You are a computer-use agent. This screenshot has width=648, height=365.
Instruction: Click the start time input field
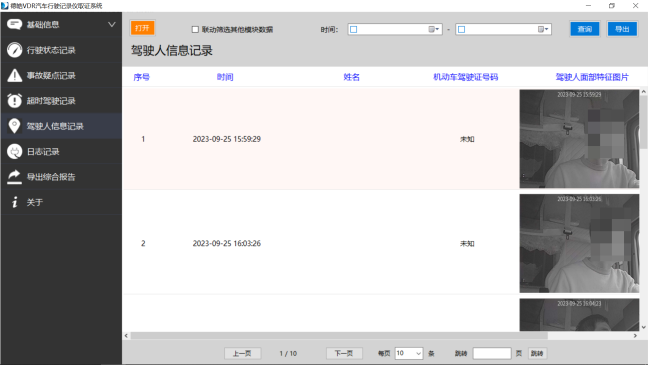pyautogui.click(x=395, y=29)
